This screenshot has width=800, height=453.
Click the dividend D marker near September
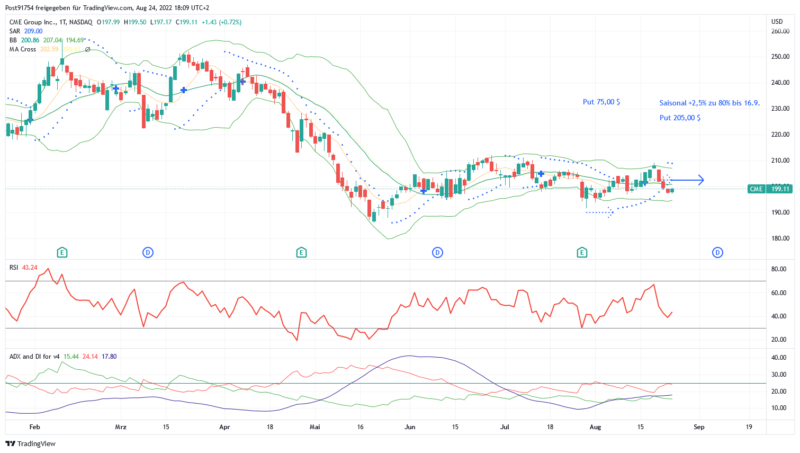point(717,252)
